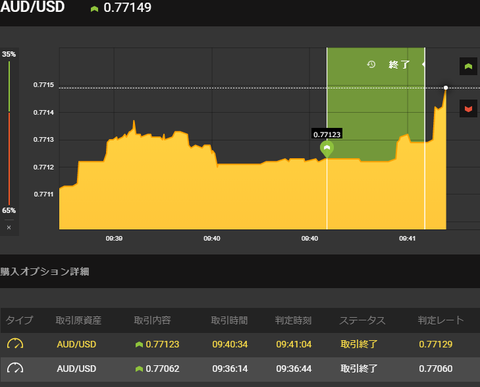Select AUD/USD in the 09:36:14 trade row
The image size is (480, 387).
[x=76, y=369]
